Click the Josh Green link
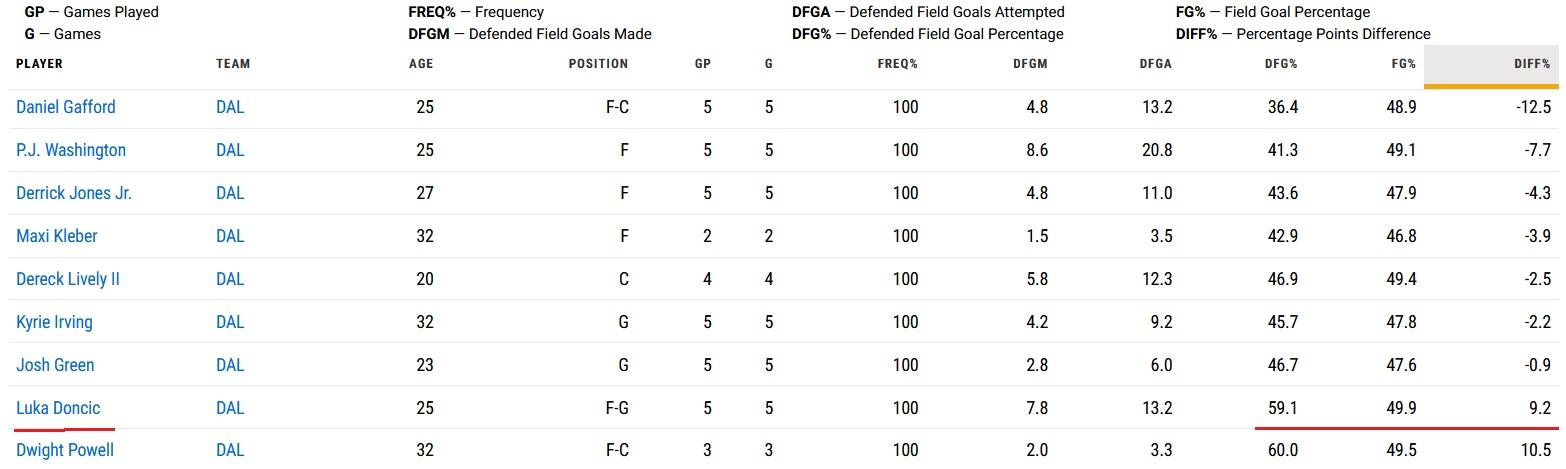This screenshot has height=469, width=1566. pos(55,365)
